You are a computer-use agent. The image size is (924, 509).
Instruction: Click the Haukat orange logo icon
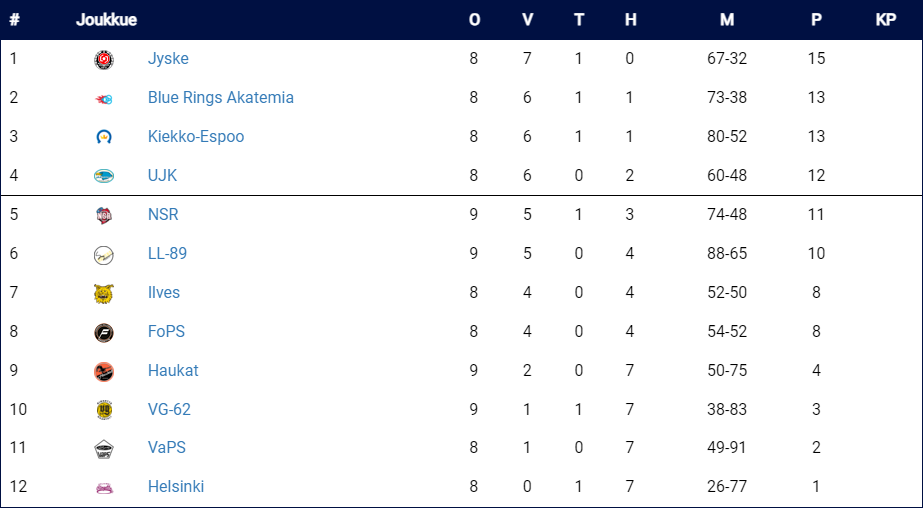pyautogui.click(x=104, y=371)
